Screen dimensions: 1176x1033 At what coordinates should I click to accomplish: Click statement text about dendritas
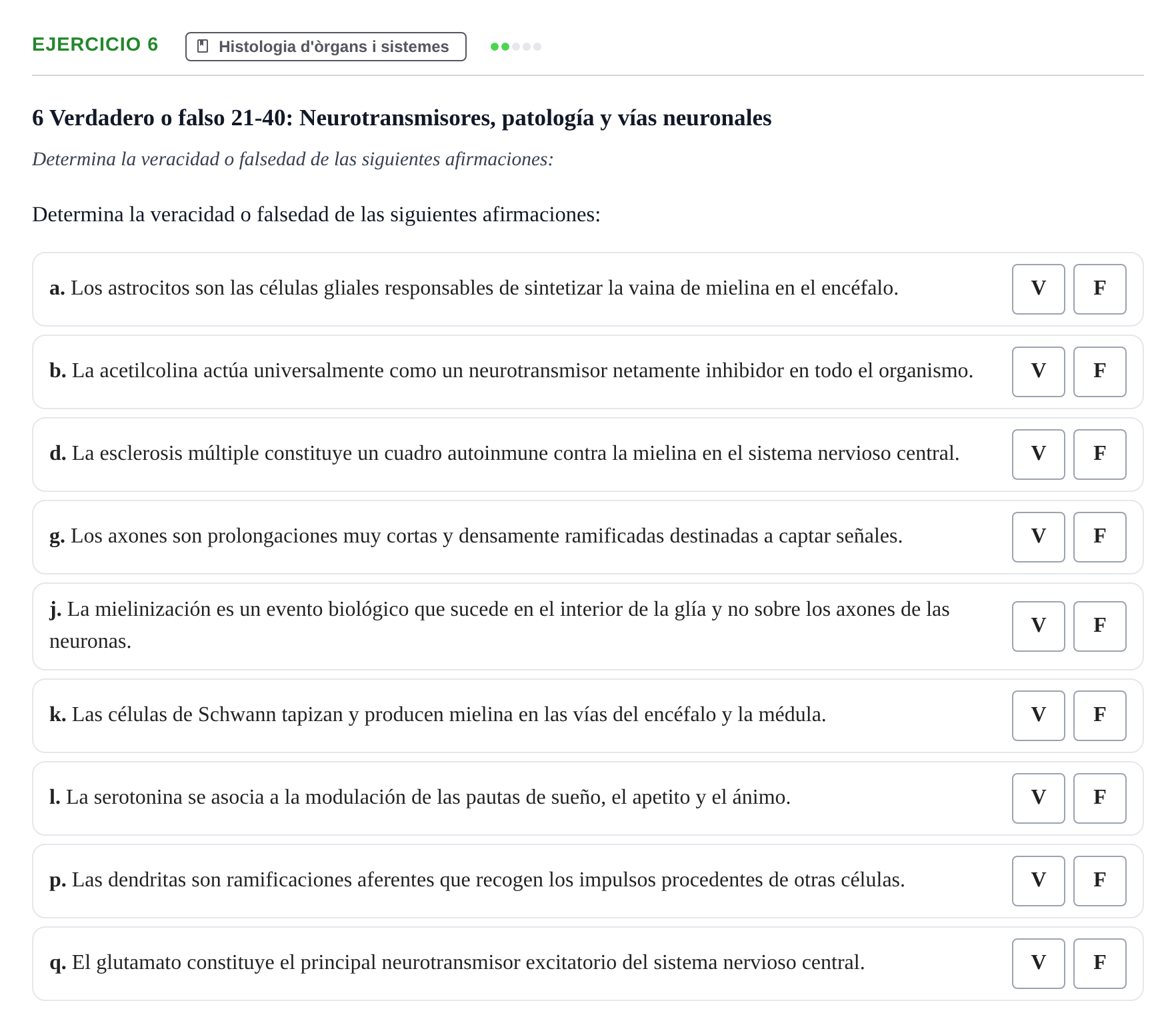[477, 880]
